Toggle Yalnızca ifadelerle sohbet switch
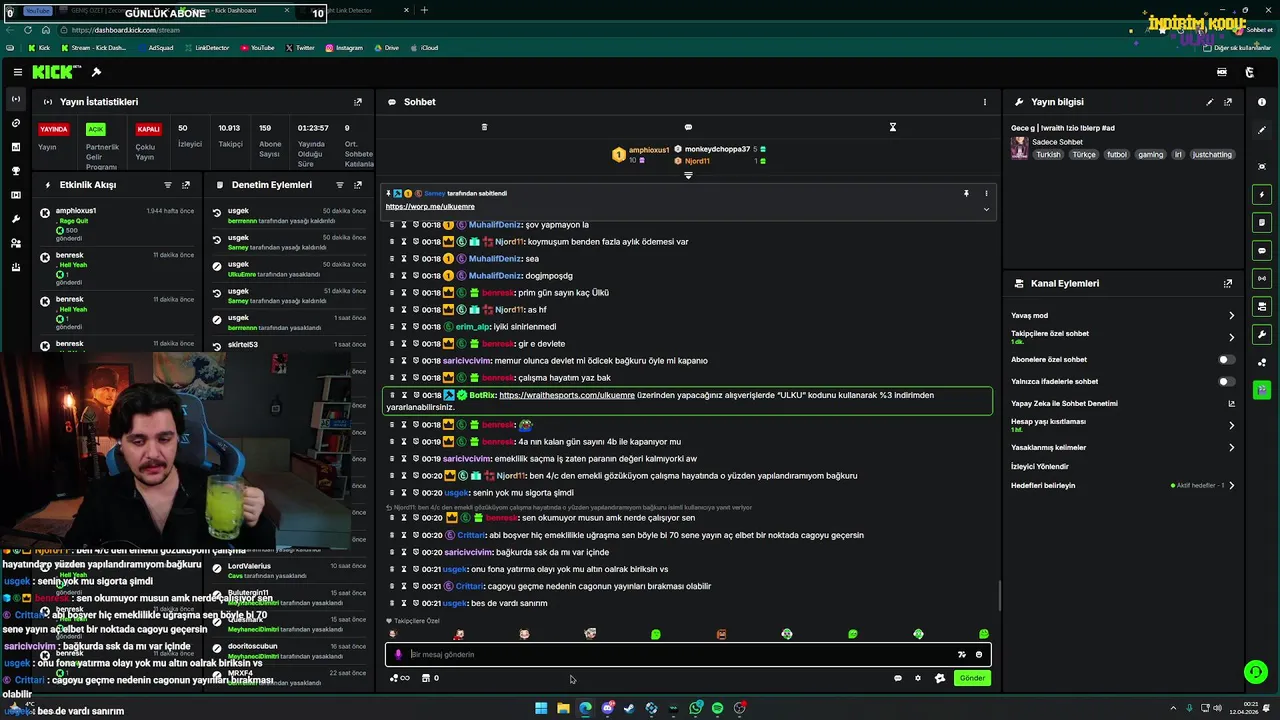 pyautogui.click(x=1226, y=381)
